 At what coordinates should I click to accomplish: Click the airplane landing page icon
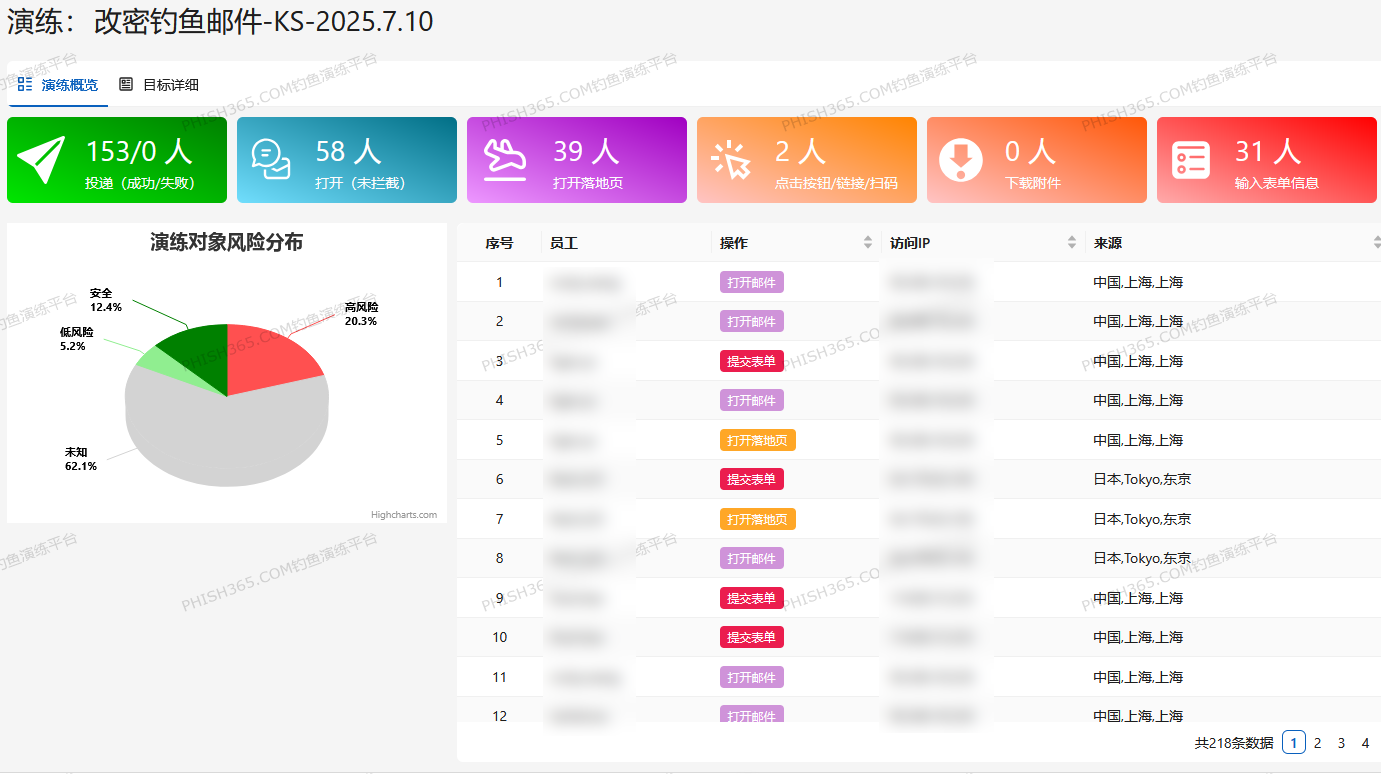[x=505, y=160]
